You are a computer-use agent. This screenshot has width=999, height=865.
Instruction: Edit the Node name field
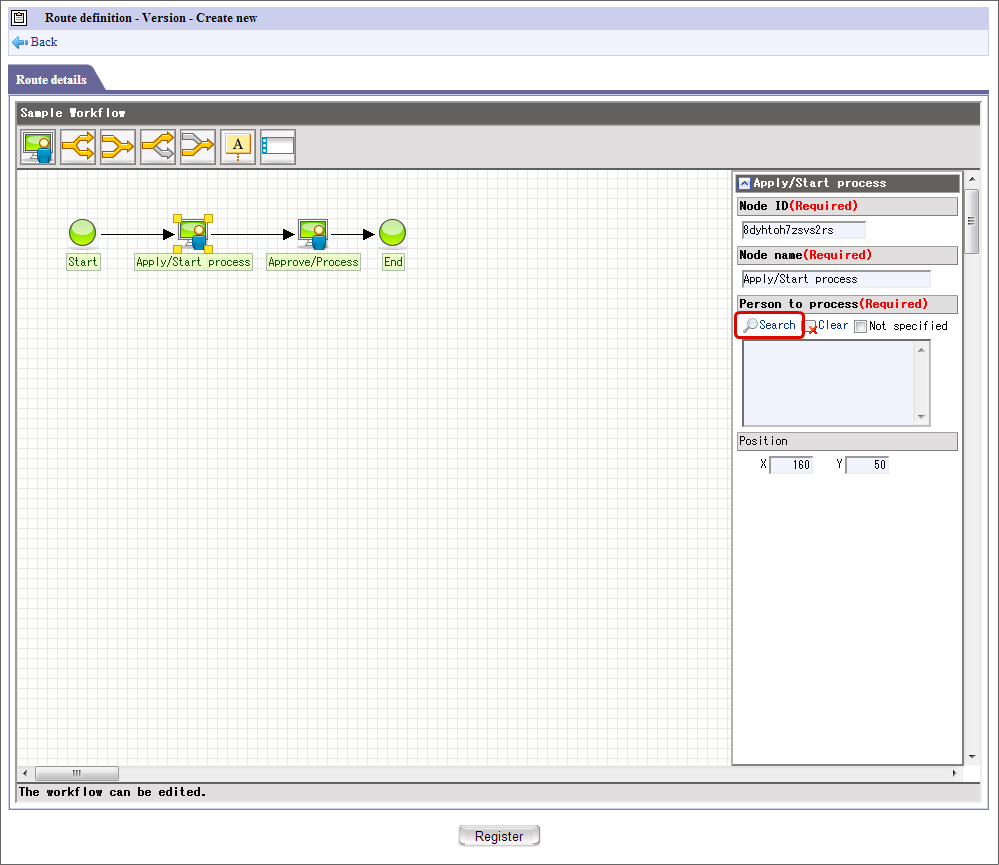tap(836, 279)
